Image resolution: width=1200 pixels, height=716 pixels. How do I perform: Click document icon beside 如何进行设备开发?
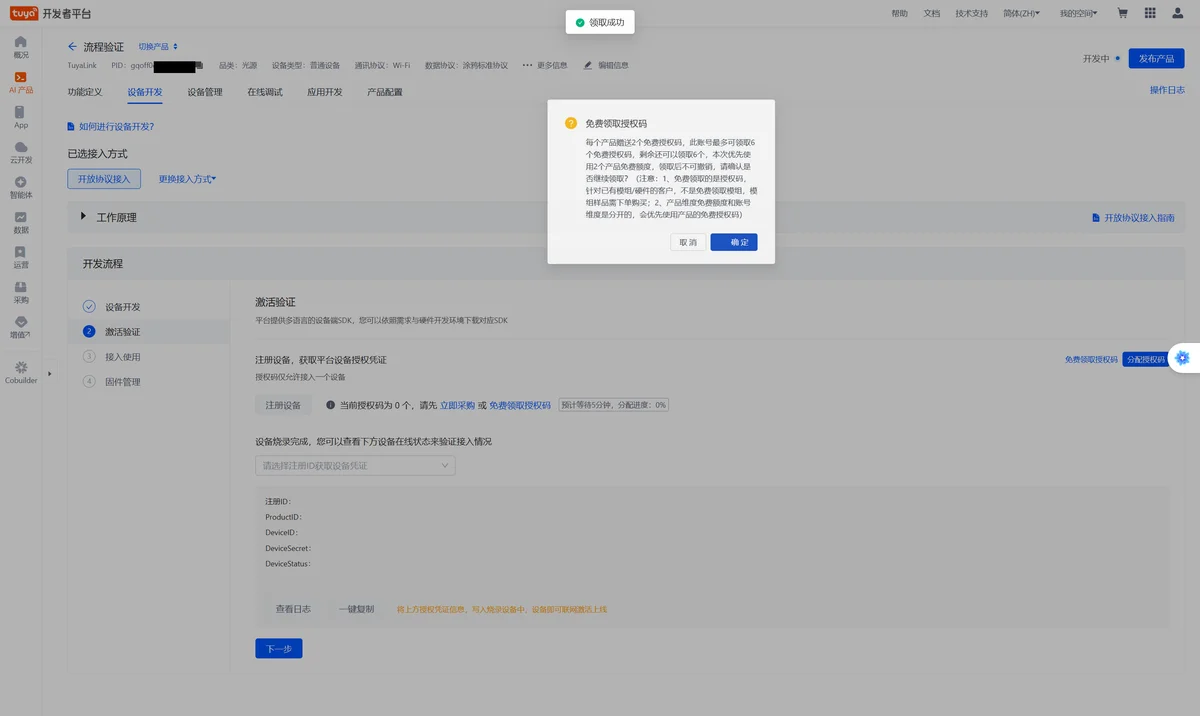coord(71,127)
